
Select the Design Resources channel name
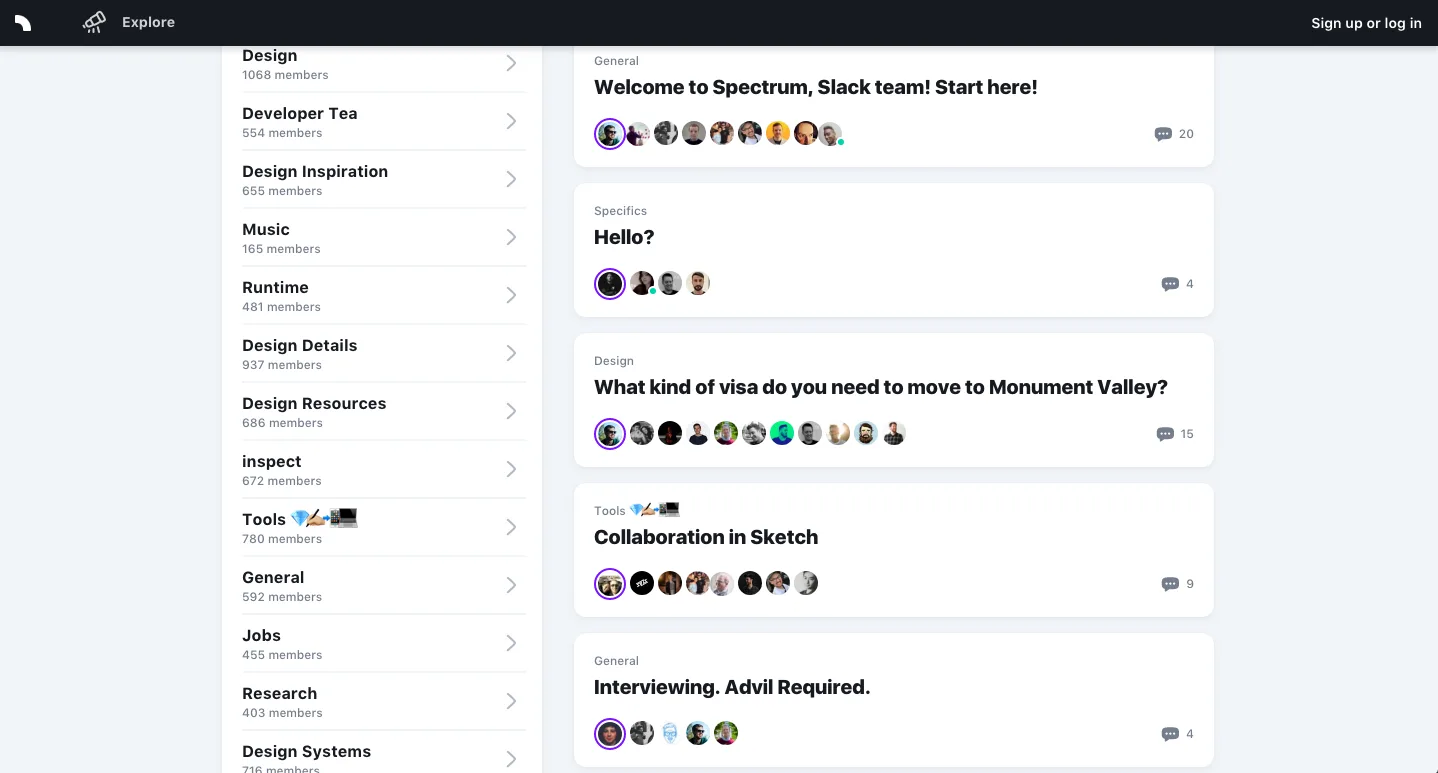pyautogui.click(x=314, y=403)
